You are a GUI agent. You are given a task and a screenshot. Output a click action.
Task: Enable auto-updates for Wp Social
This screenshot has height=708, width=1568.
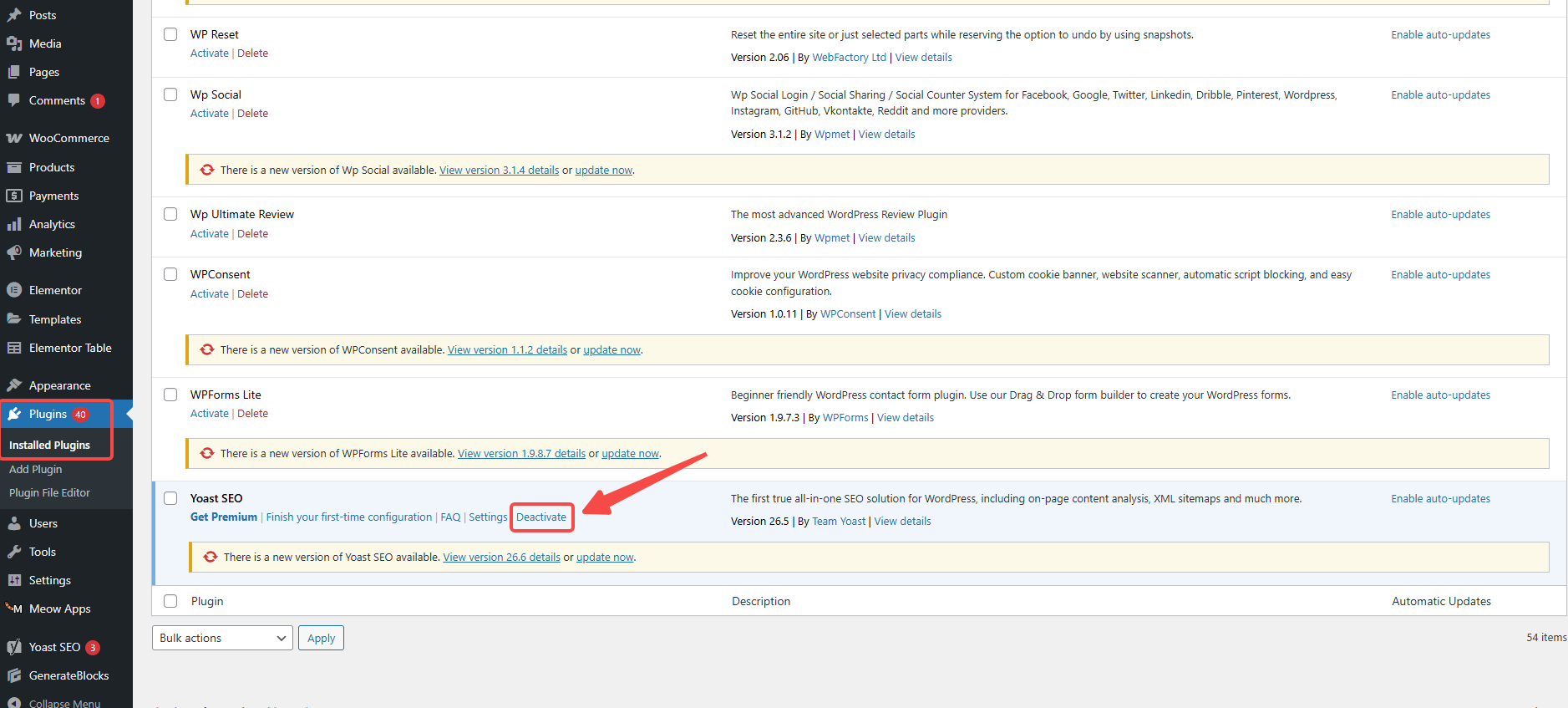[x=1440, y=94]
